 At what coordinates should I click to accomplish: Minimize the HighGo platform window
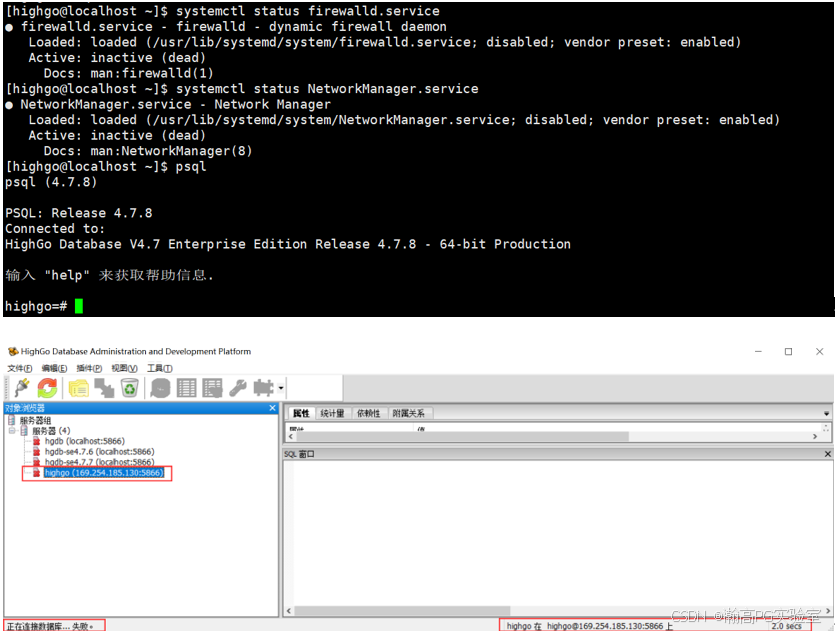pos(758,351)
